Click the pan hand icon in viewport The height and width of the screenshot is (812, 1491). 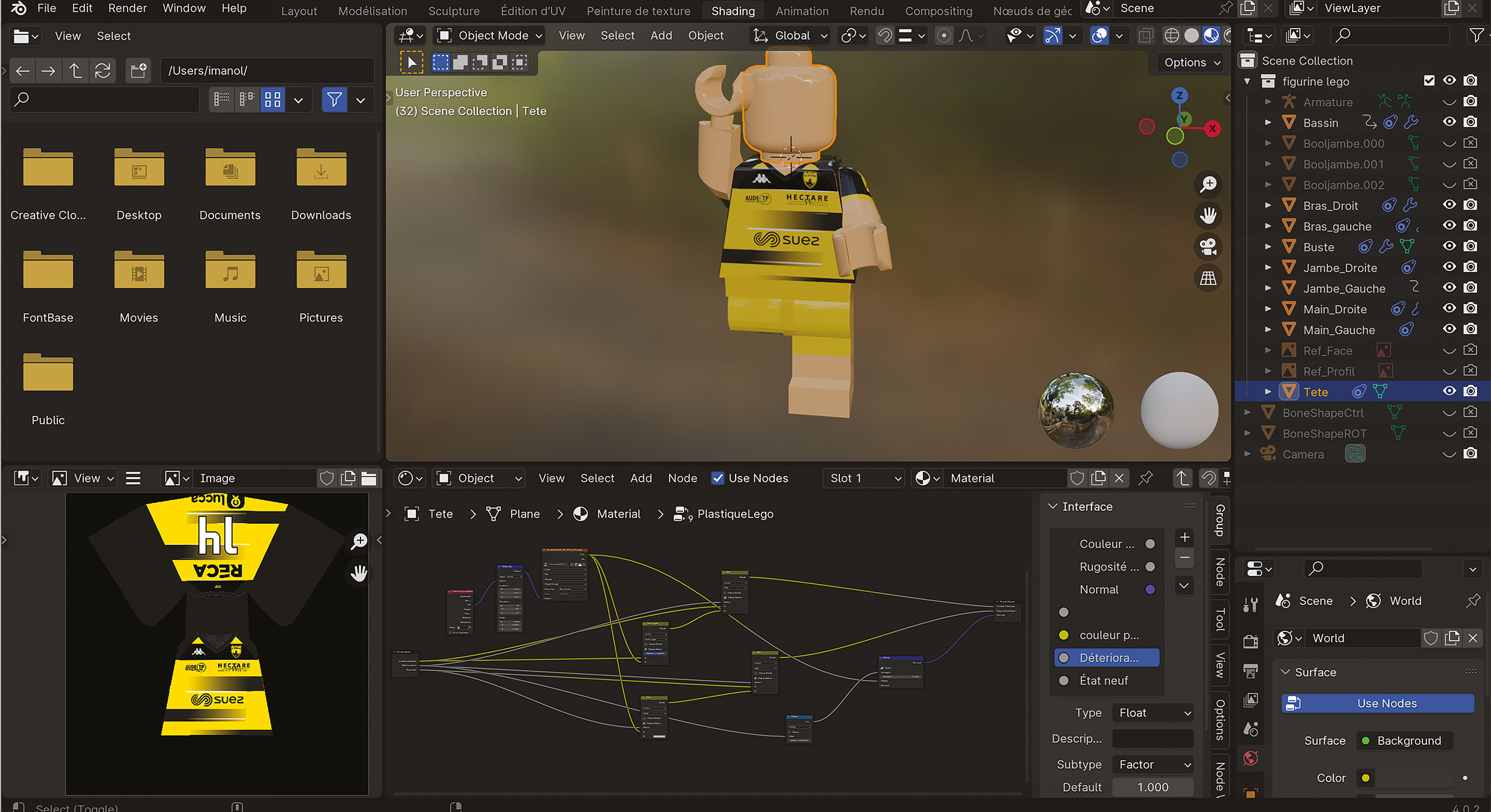(1208, 215)
